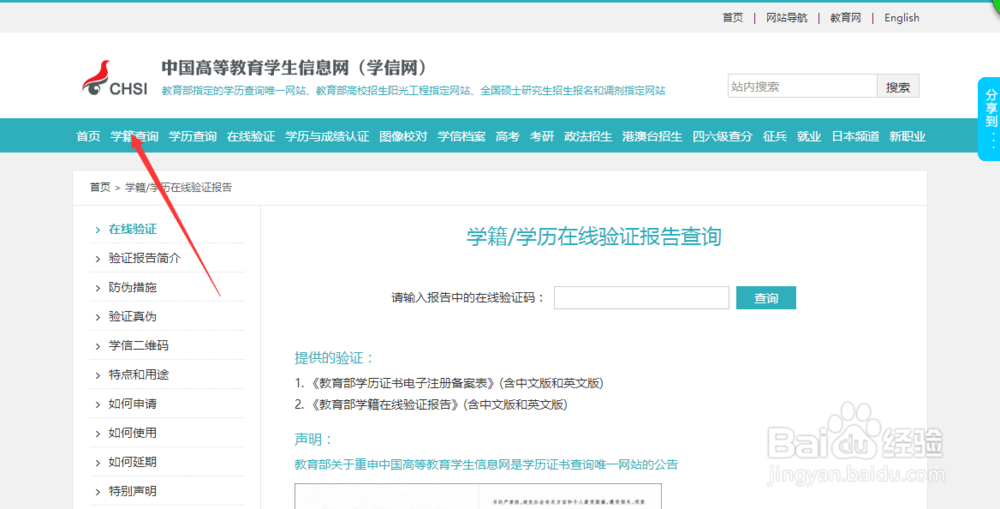Open 新职业 navigation item
The width and height of the screenshot is (1000, 509).
[x=908, y=136]
